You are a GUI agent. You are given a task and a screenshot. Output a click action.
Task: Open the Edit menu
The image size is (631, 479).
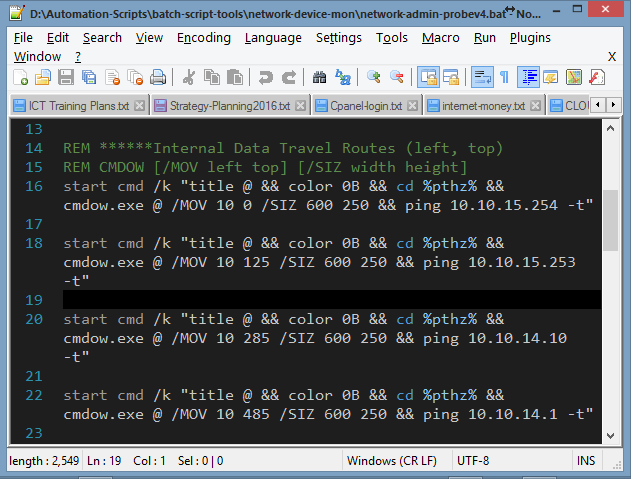coord(58,37)
